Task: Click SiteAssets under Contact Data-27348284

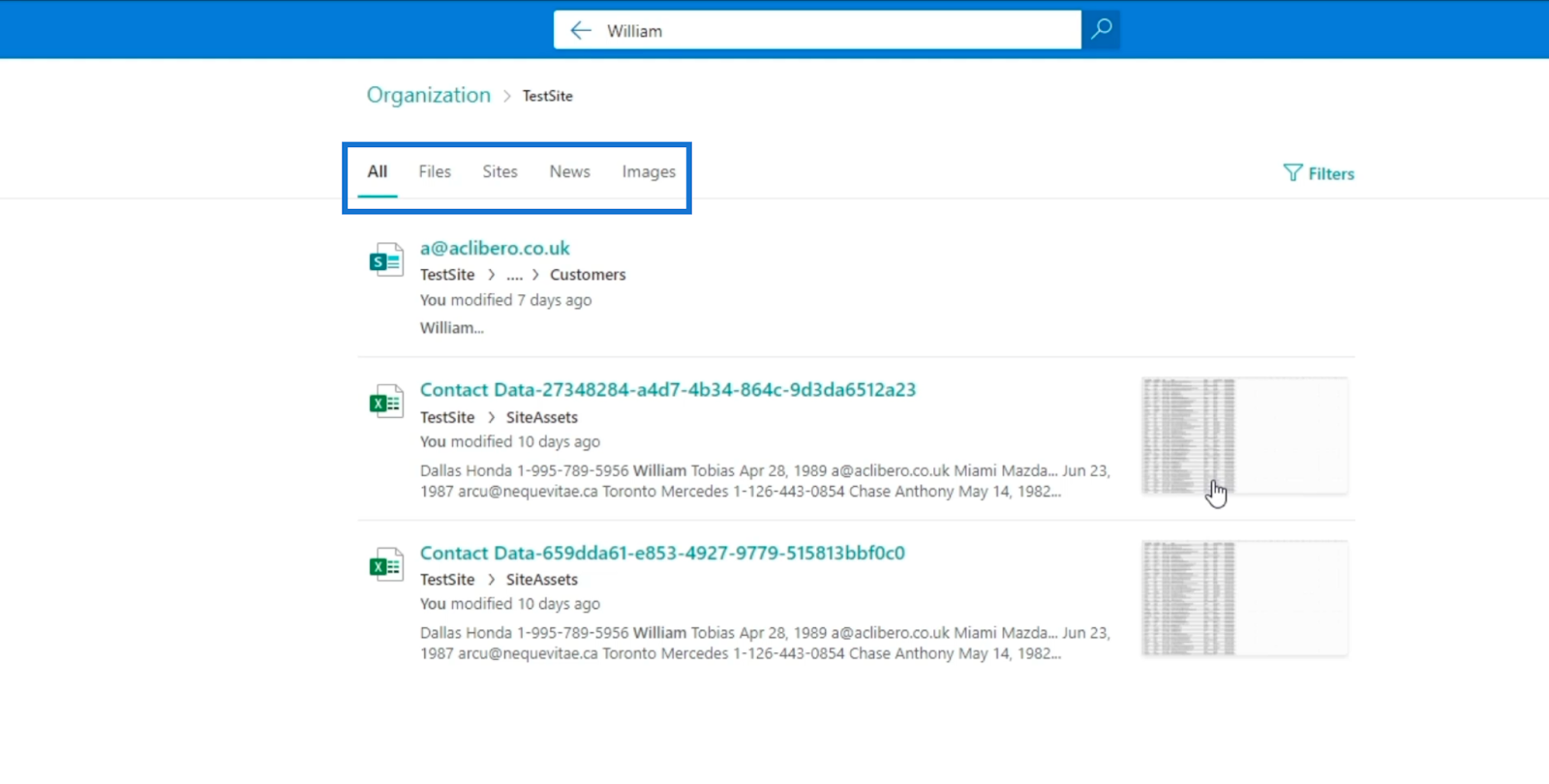Action: point(542,417)
